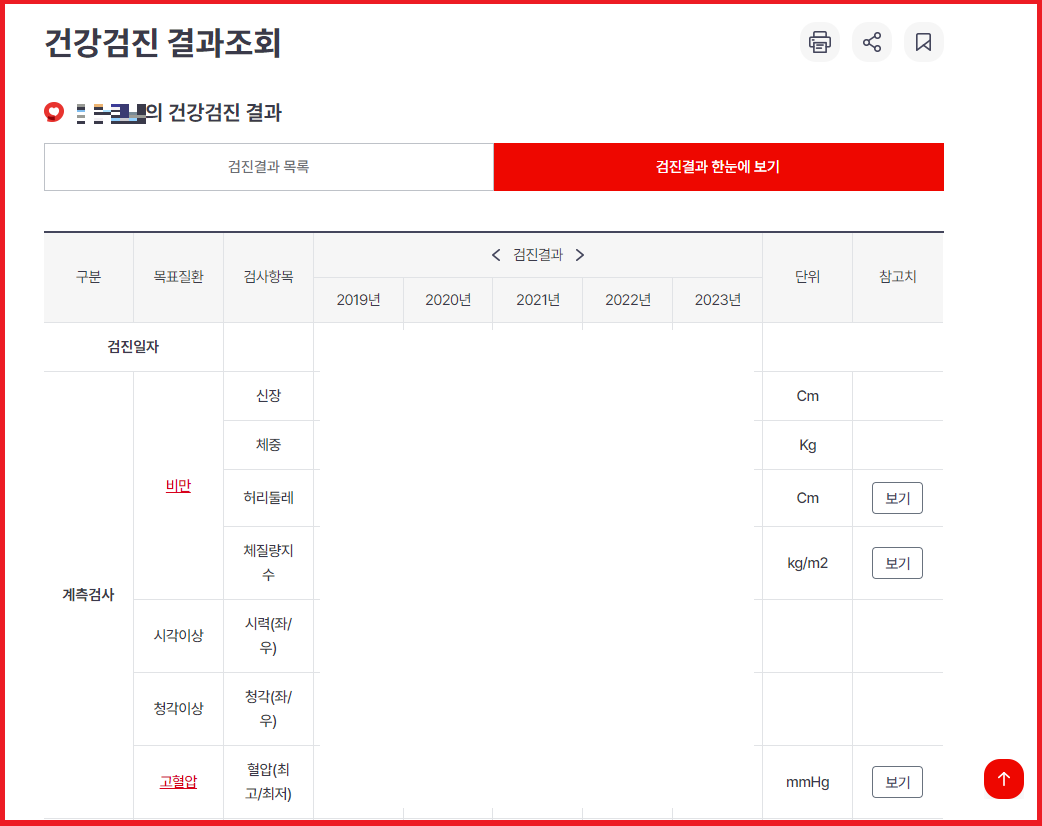The height and width of the screenshot is (826, 1042).
Task: Select the 2023년 column header
Action: (x=716, y=301)
